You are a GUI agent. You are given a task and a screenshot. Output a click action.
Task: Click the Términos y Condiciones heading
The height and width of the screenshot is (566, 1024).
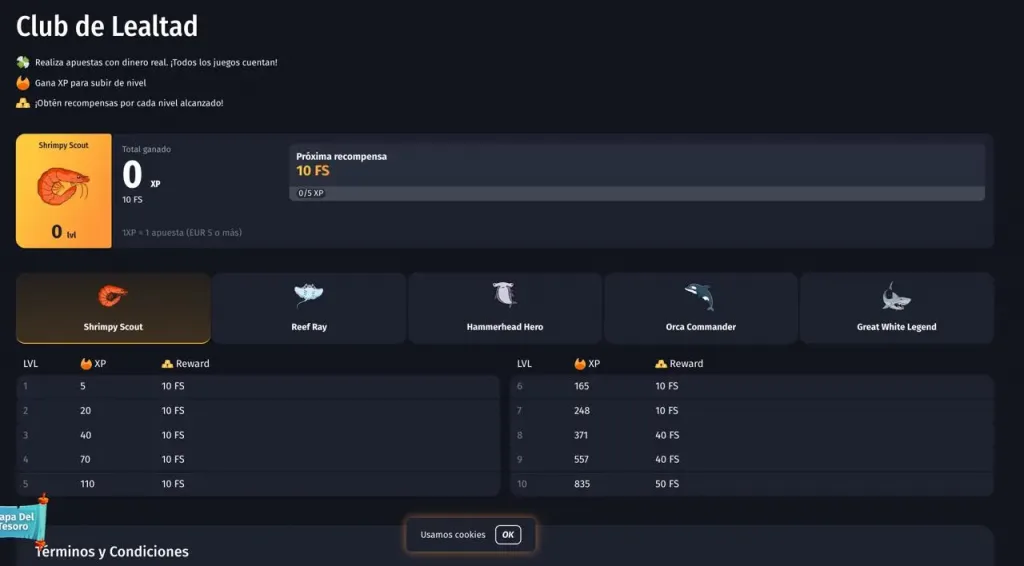(112, 552)
